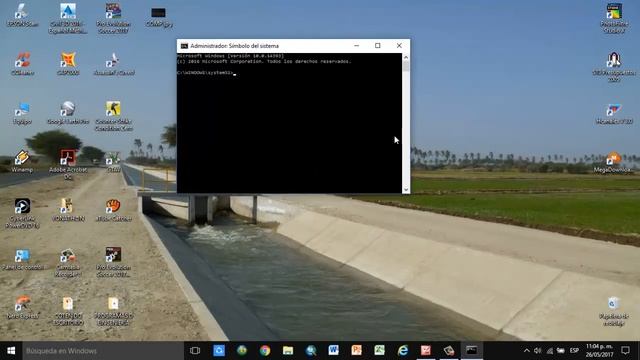Select the Equipo (This PC) desktop icon

[22, 113]
